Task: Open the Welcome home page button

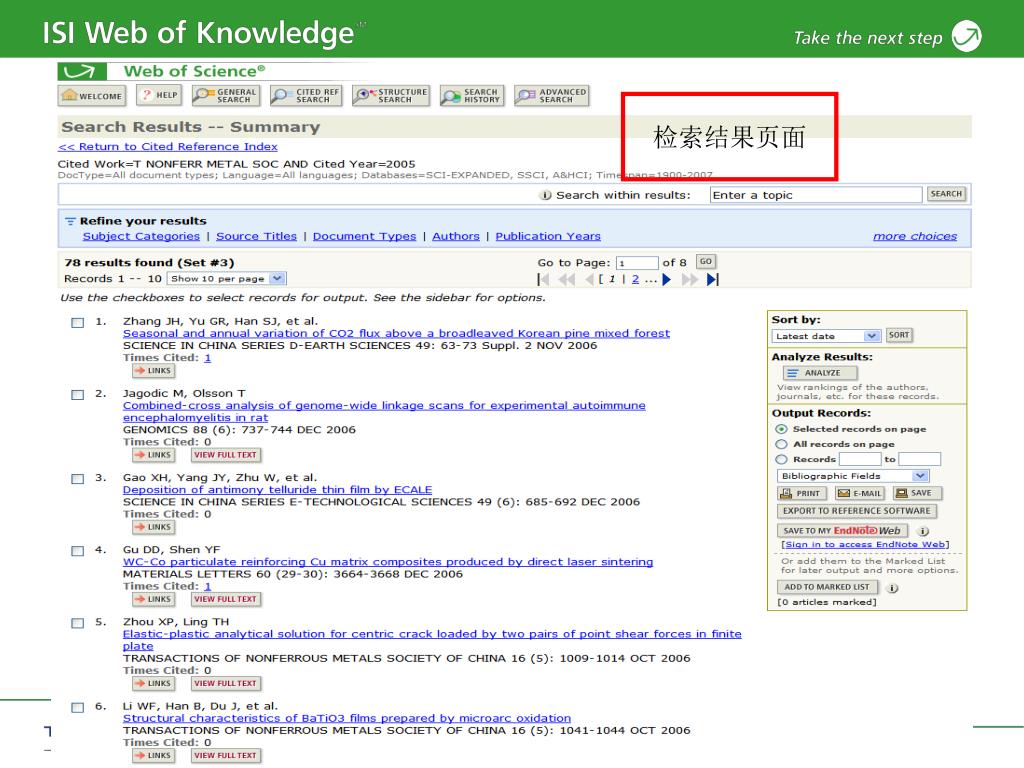Action: pyautogui.click(x=91, y=96)
